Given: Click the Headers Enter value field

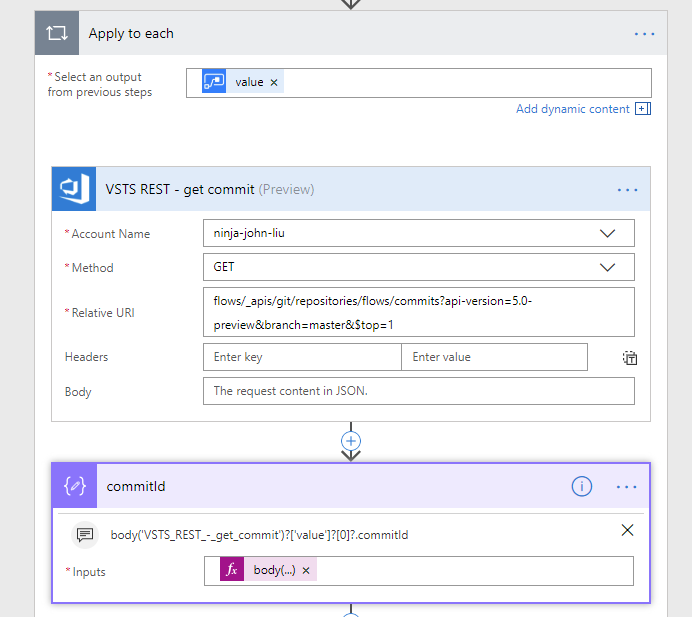Looking at the screenshot, I should [494, 357].
